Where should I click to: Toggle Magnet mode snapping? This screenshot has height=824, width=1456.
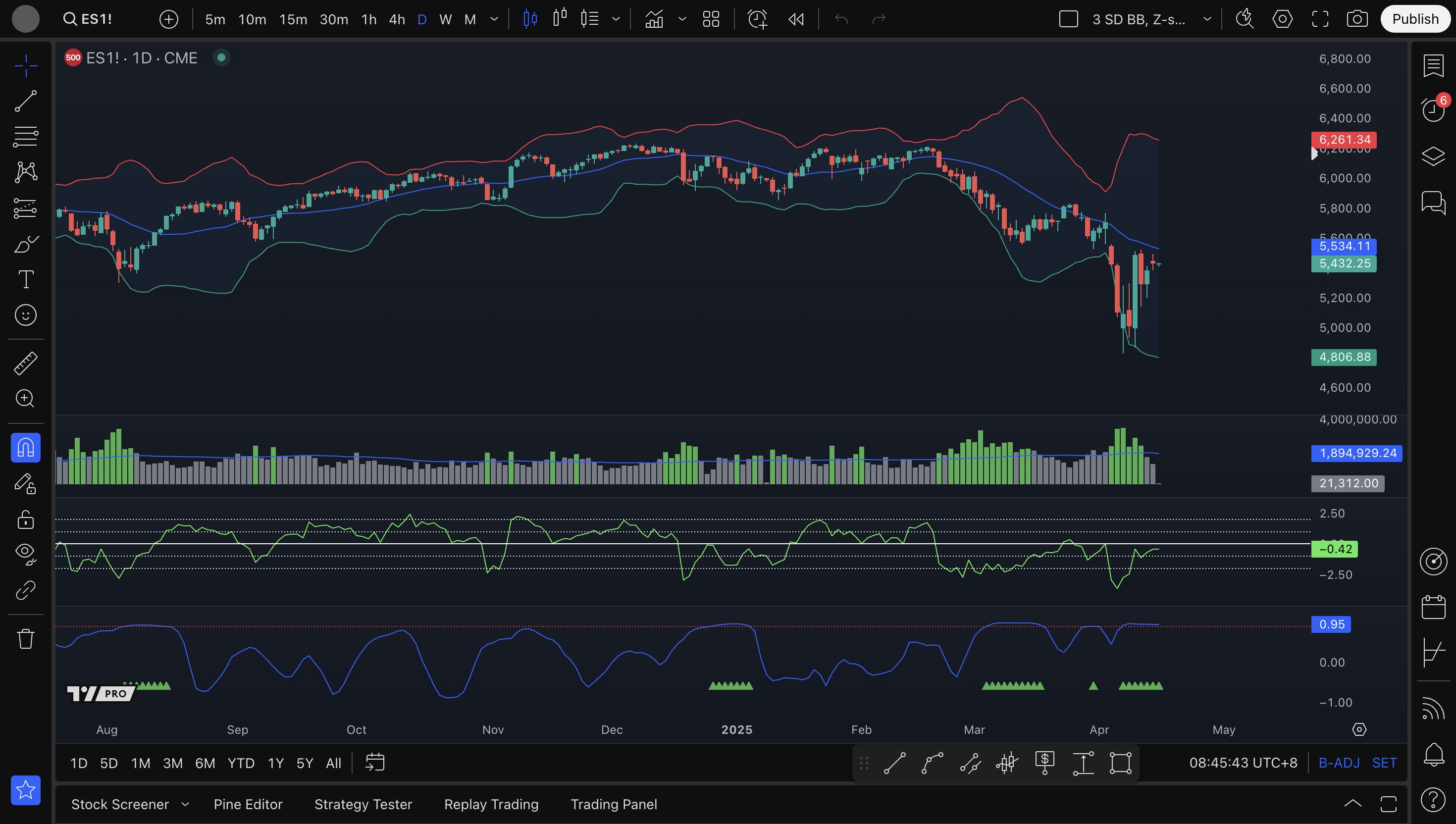(x=25, y=448)
